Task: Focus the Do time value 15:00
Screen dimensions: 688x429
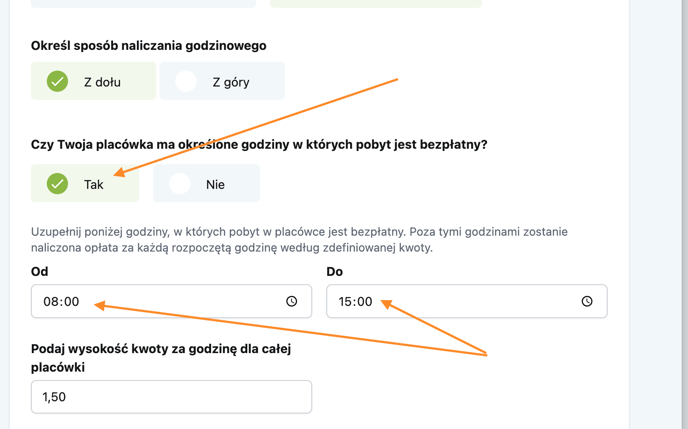Action: pos(355,302)
